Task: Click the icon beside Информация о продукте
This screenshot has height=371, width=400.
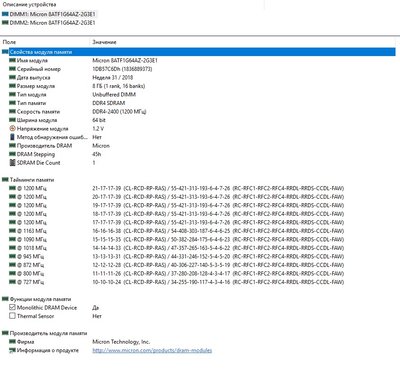Action: [12, 350]
